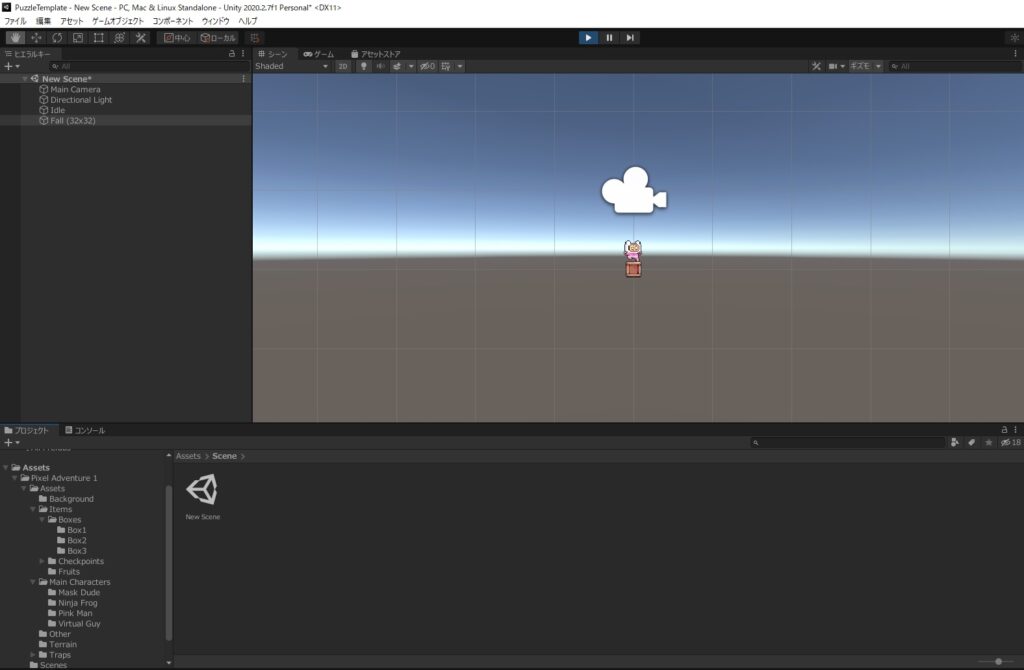Image resolution: width=1024 pixels, height=670 pixels.
Task: Select the combined Transform tool
Action: tap(120, 38)
